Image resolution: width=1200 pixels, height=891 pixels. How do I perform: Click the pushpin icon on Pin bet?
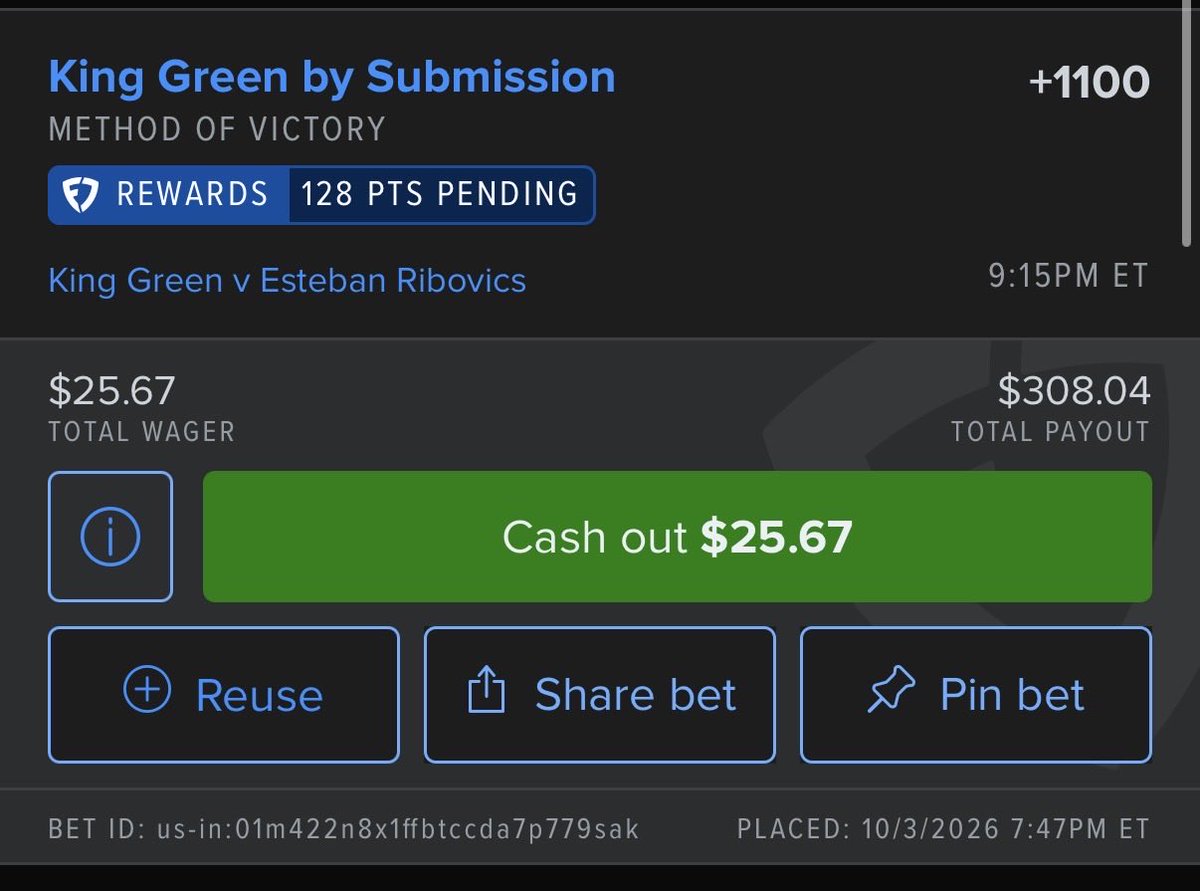pyautogui.click(x=892, y=692)
